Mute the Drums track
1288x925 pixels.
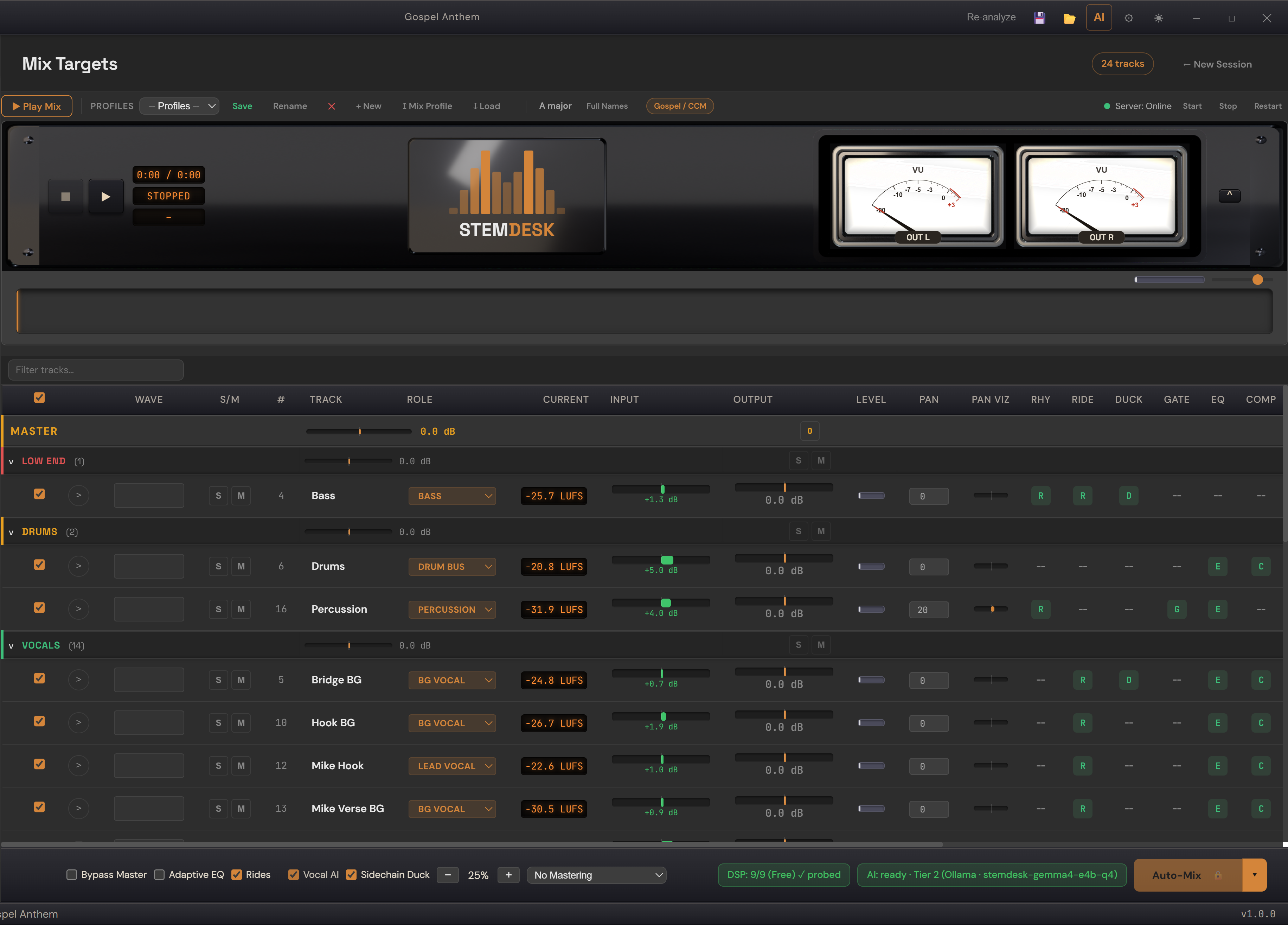point(241,567)
